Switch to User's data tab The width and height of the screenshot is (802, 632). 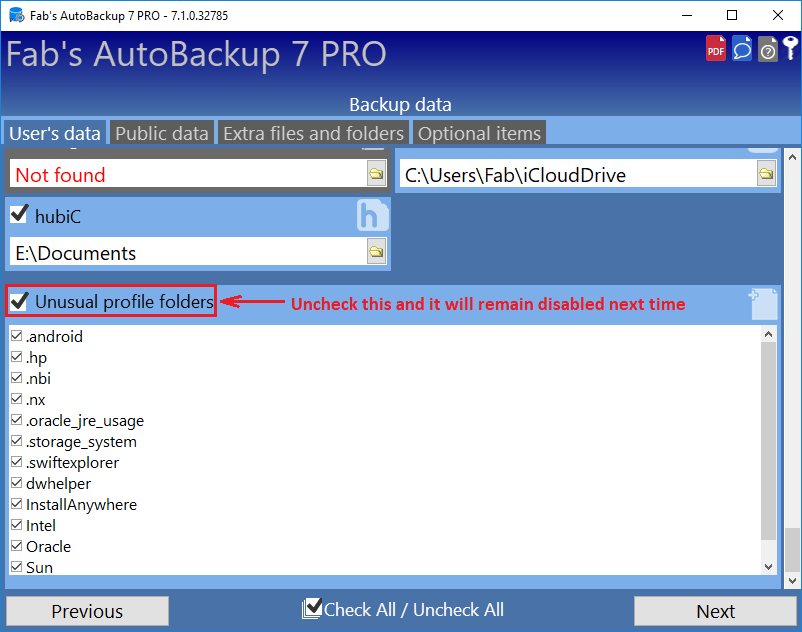click(55, 133)
